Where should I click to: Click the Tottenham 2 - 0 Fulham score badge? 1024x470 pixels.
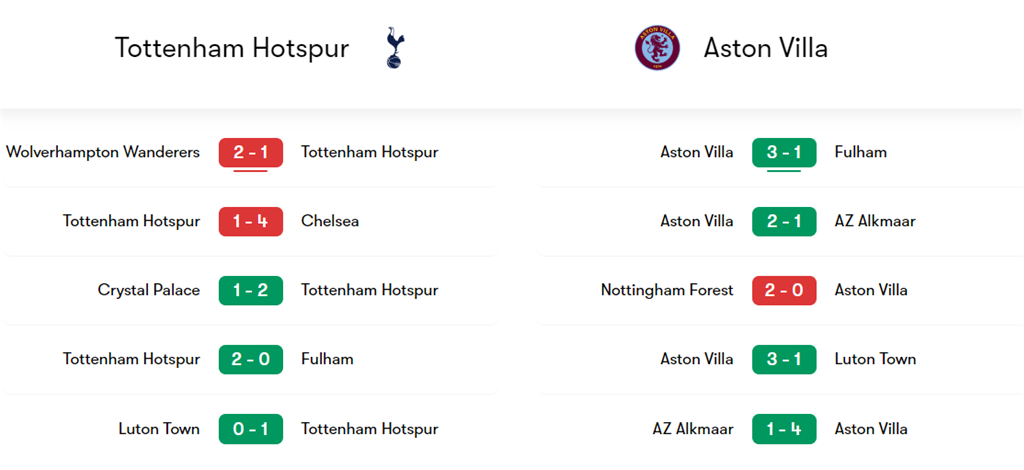pyautogui.click(x=251, y=359)
